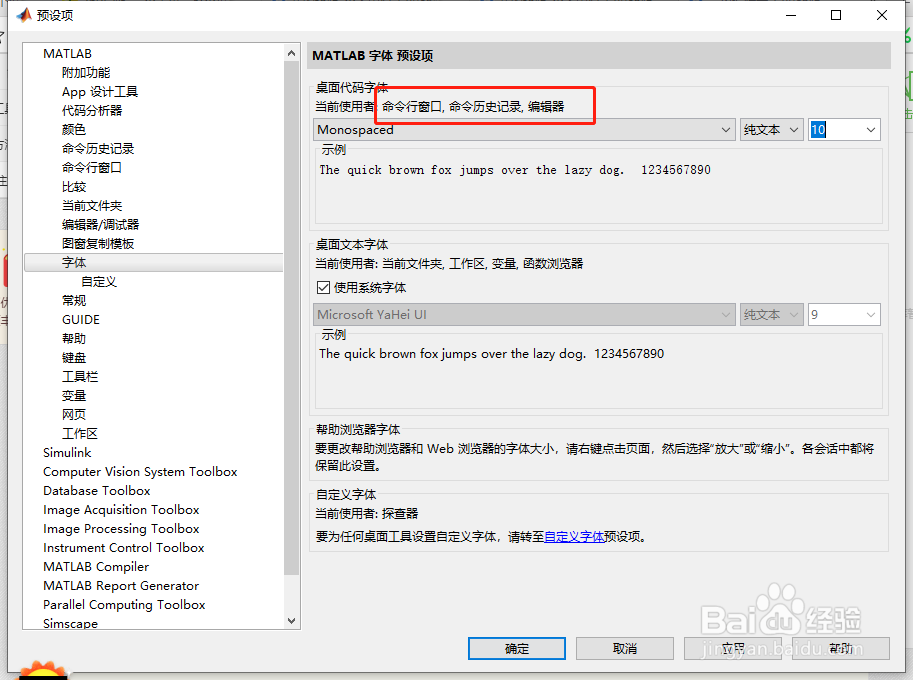Open 工作区 preferences
Screen dimensions: 913x680
coord(80,434)
